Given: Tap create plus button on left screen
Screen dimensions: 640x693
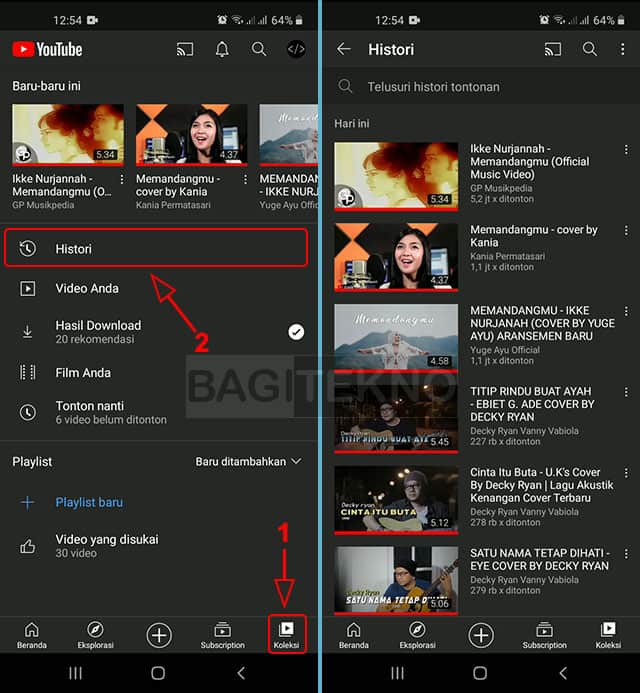Looking at the screenshot, I should (x=159, y=635).
